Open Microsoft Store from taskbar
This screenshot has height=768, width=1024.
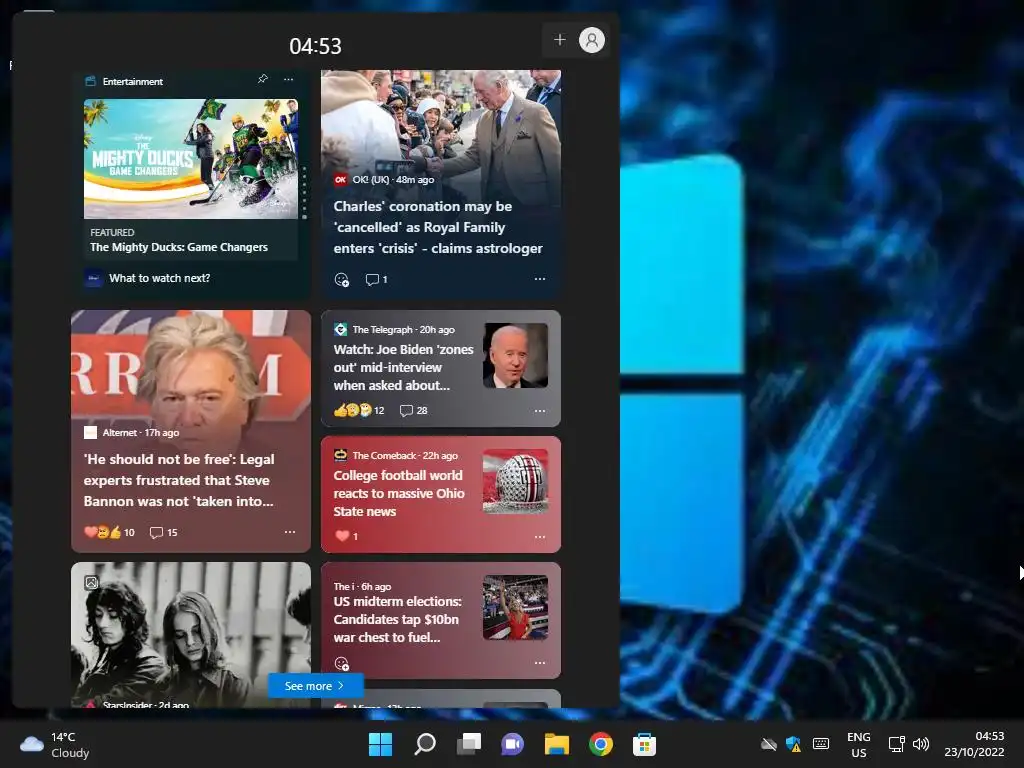645,744
